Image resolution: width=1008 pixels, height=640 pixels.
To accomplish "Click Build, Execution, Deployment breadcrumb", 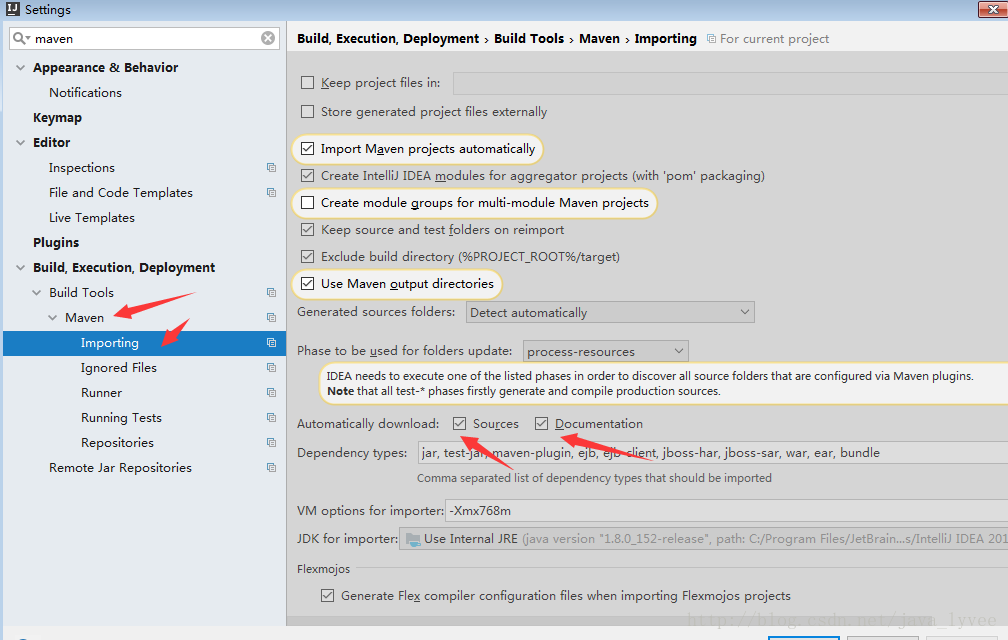I will point(388,39).
